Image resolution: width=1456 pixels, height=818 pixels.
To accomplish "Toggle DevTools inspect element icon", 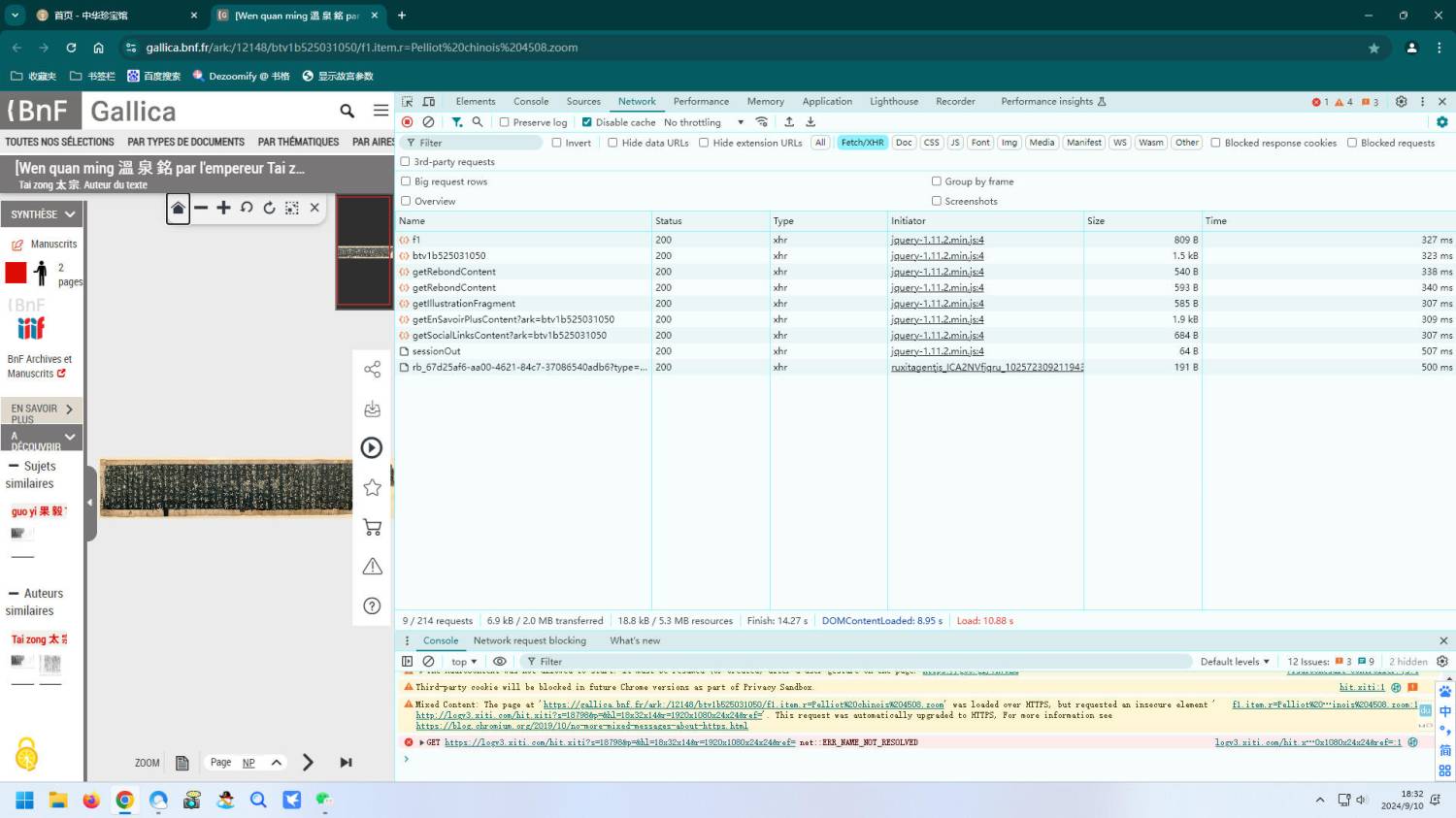I will pos(408,101).
